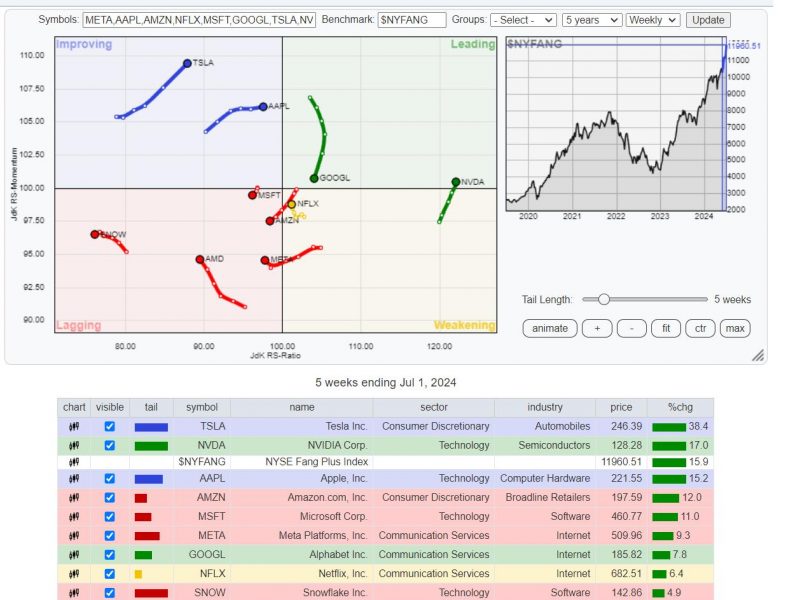
Task: Click the ctr center button
Action: (x=701, y=329)
